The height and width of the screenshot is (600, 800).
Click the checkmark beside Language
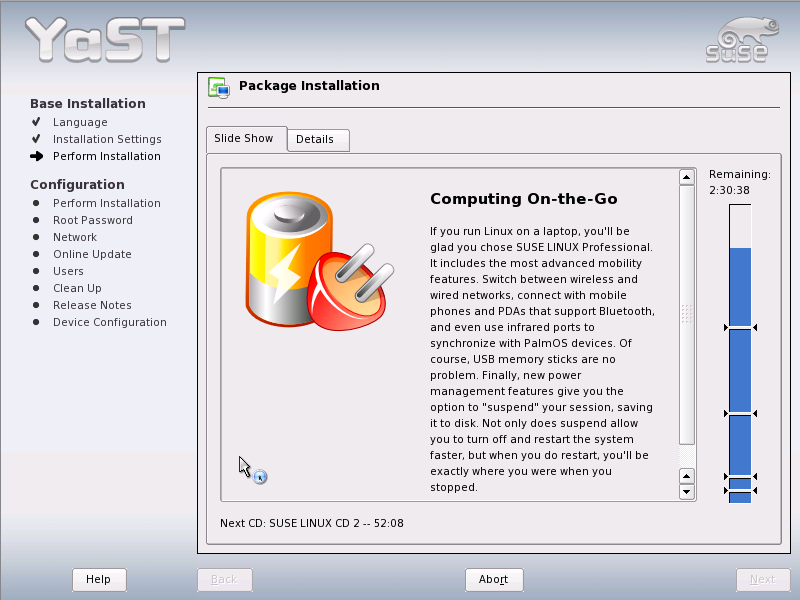click(36, 122)
